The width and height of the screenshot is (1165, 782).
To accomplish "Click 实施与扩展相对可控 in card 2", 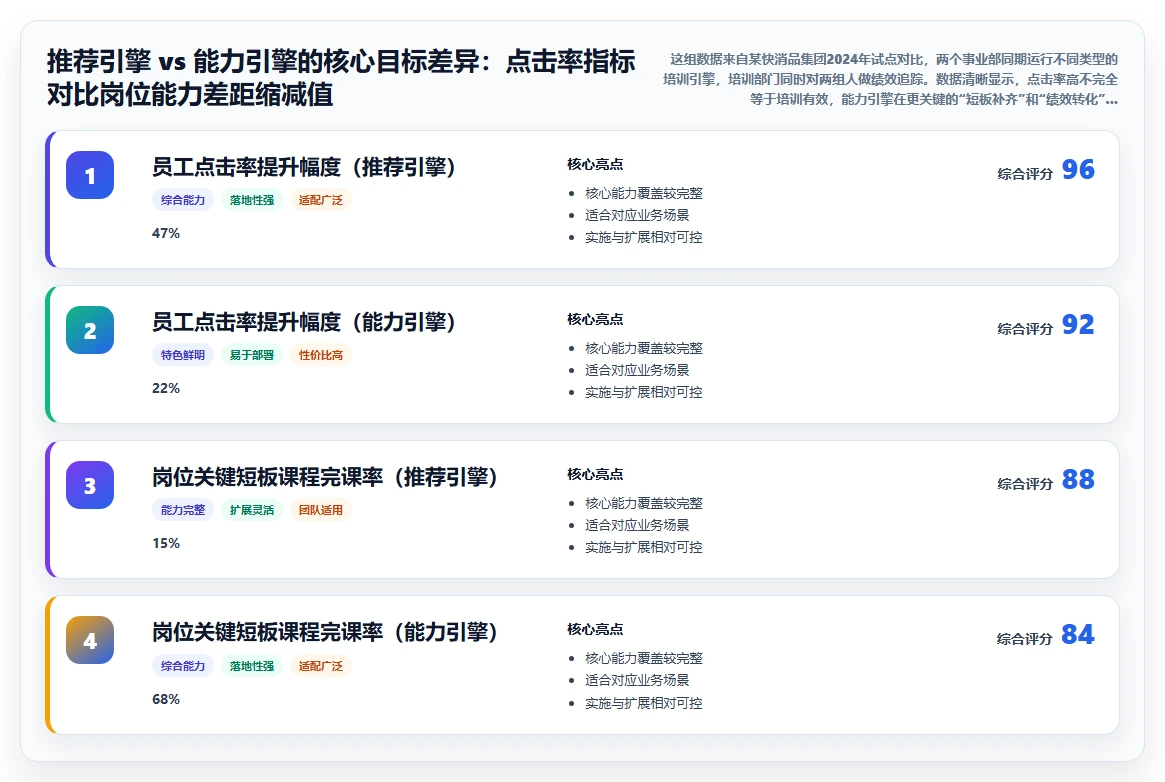I will coord(643,392).
